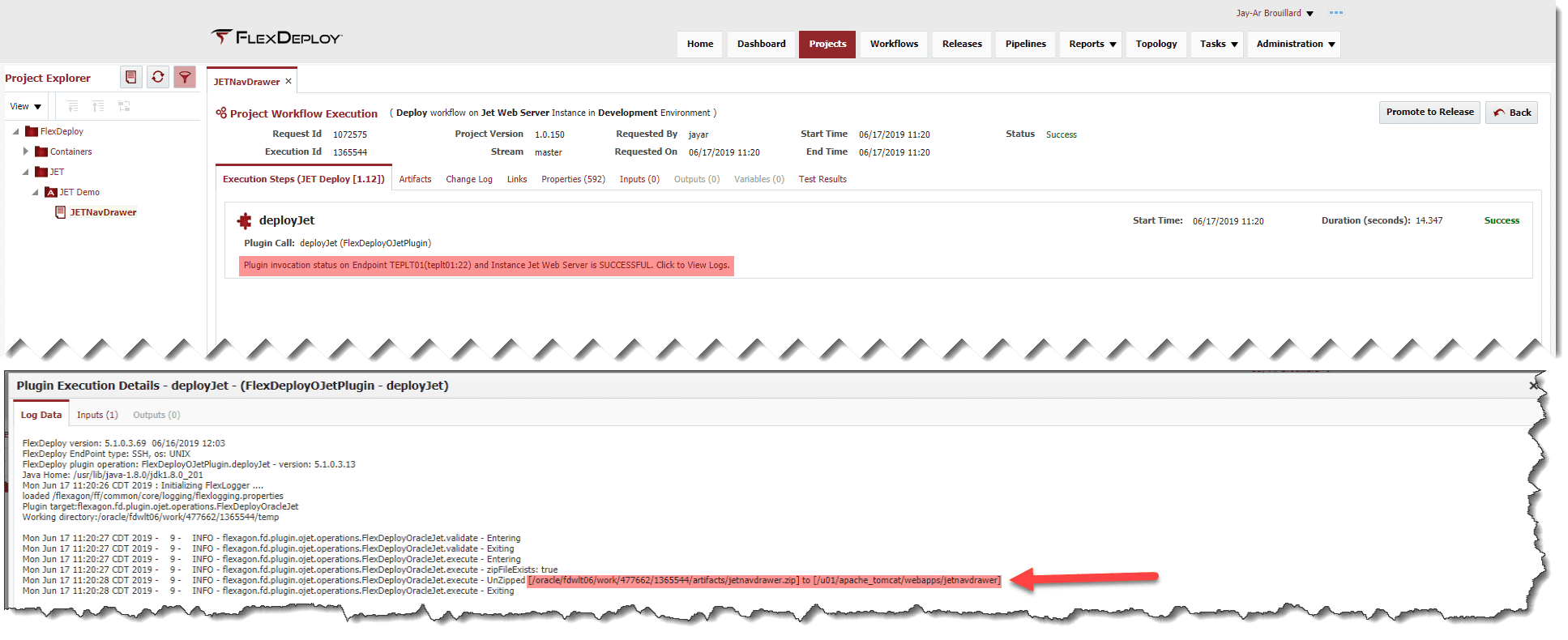Screen dimensions: 1568x640
Task: Expand the Containers tree node
Action: [26, 151]
